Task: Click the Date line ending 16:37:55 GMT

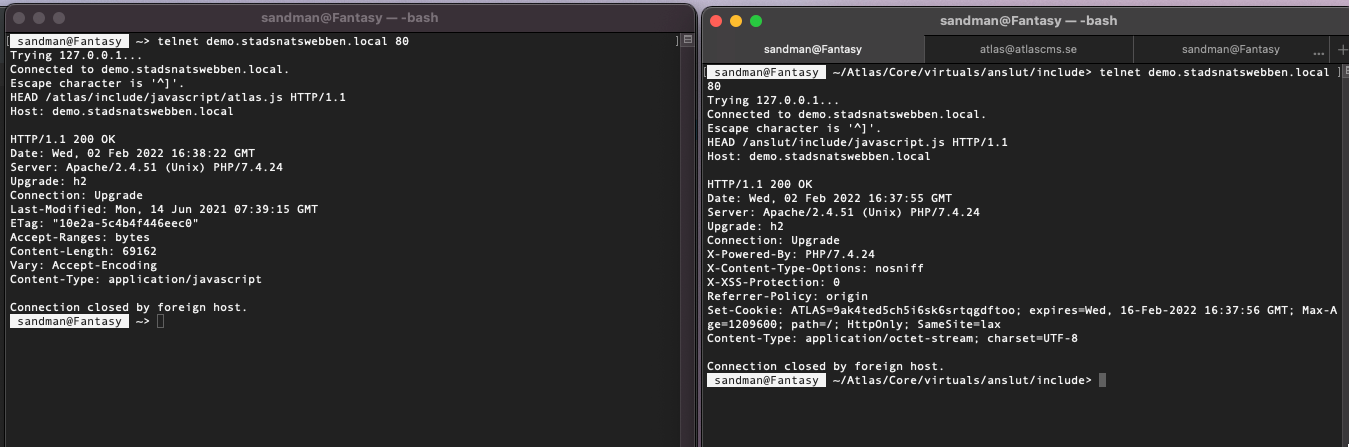Action: 829,198
